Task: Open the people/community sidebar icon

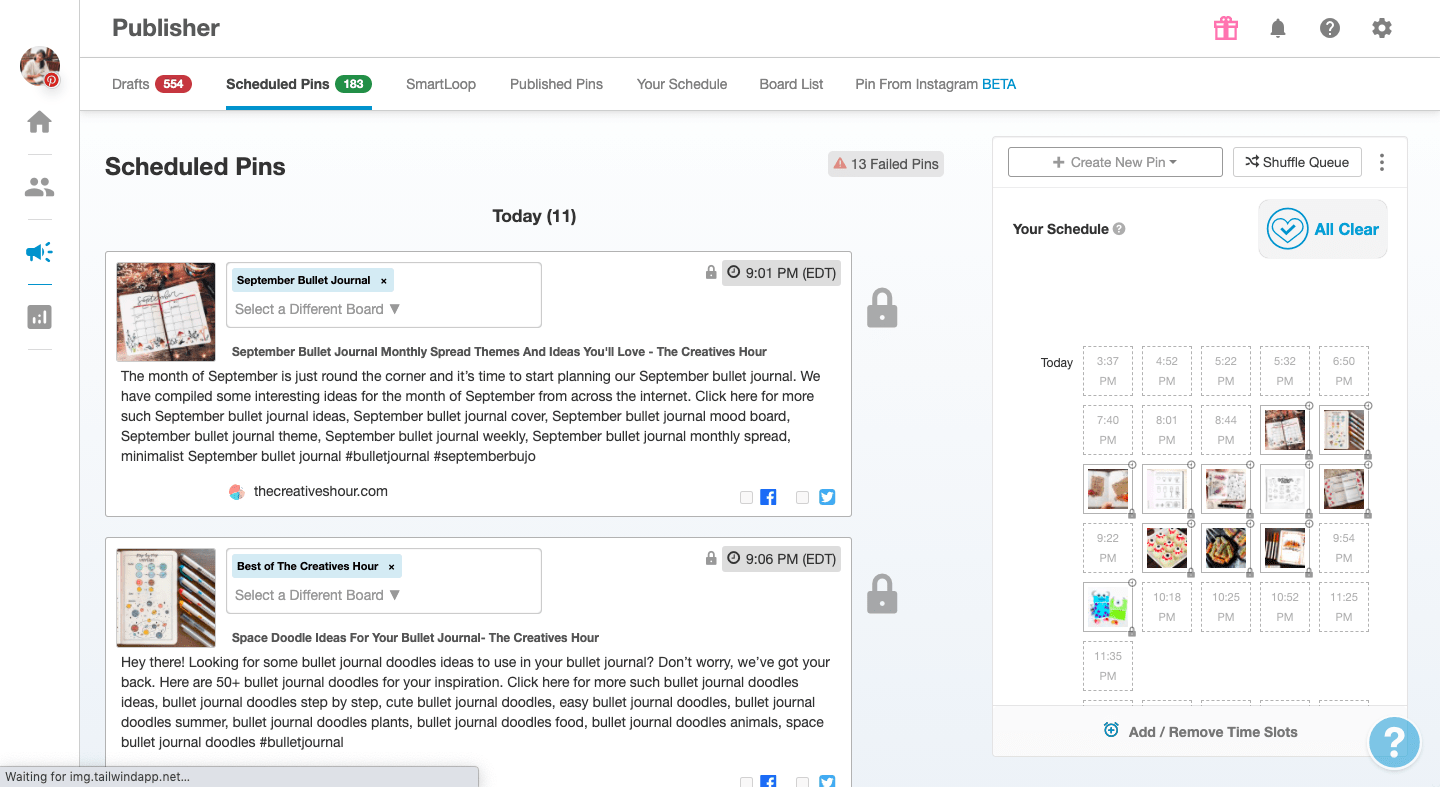Action: tap(39, 187)
